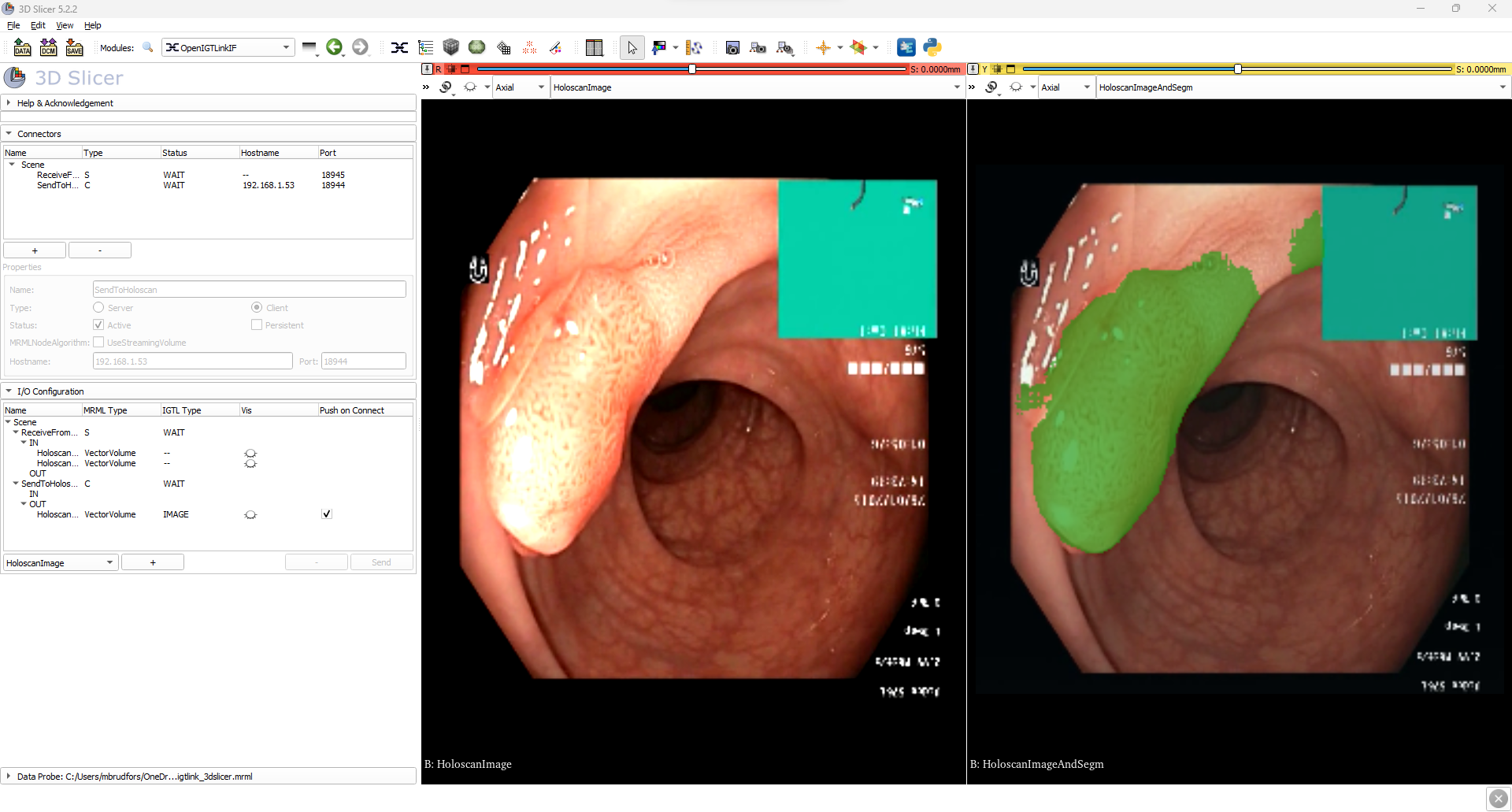
Task: Enable the UseStreamingVolume checkbox
Action: tap(98, 342)
